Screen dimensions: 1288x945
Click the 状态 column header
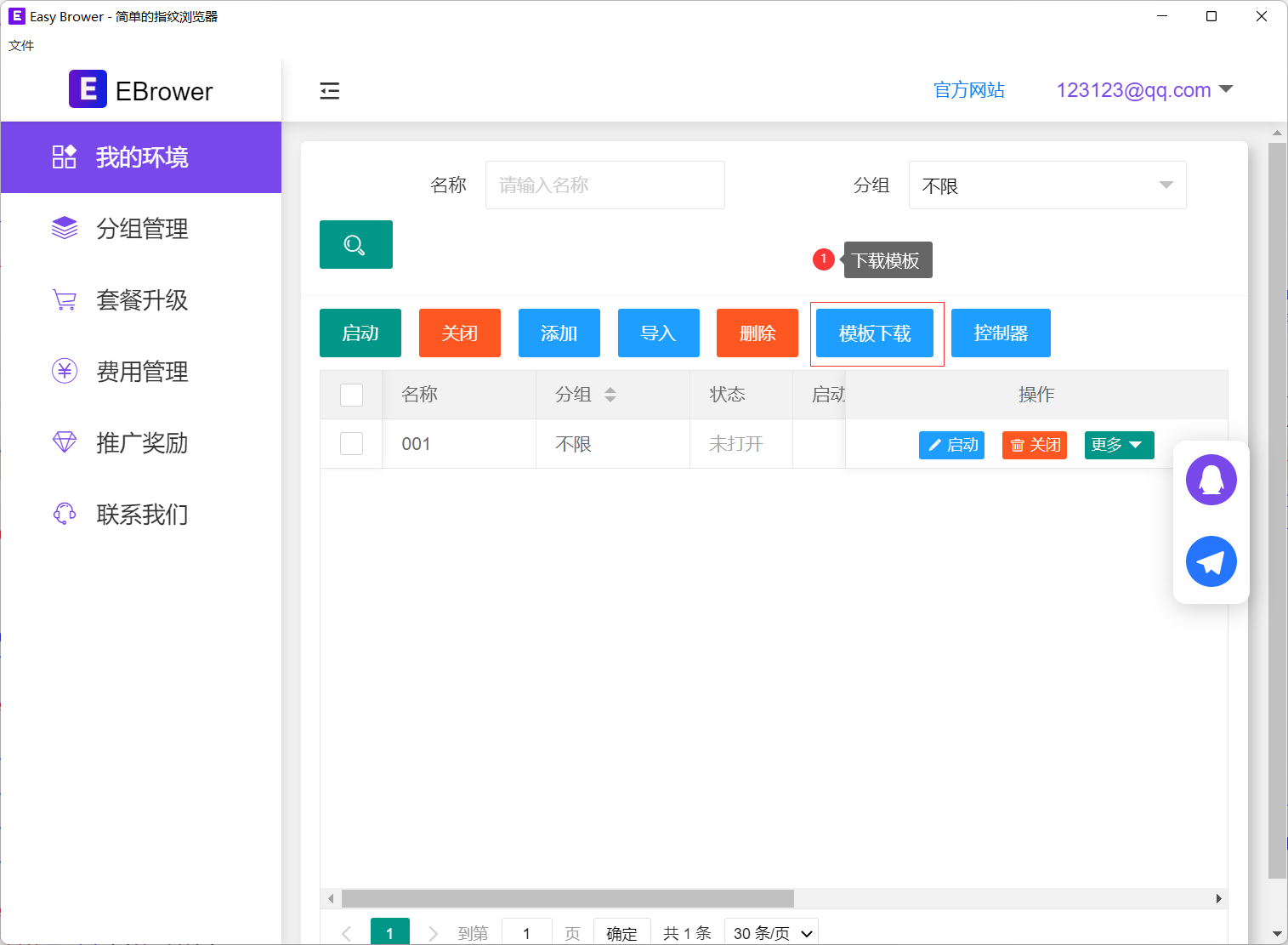(741, 395)
